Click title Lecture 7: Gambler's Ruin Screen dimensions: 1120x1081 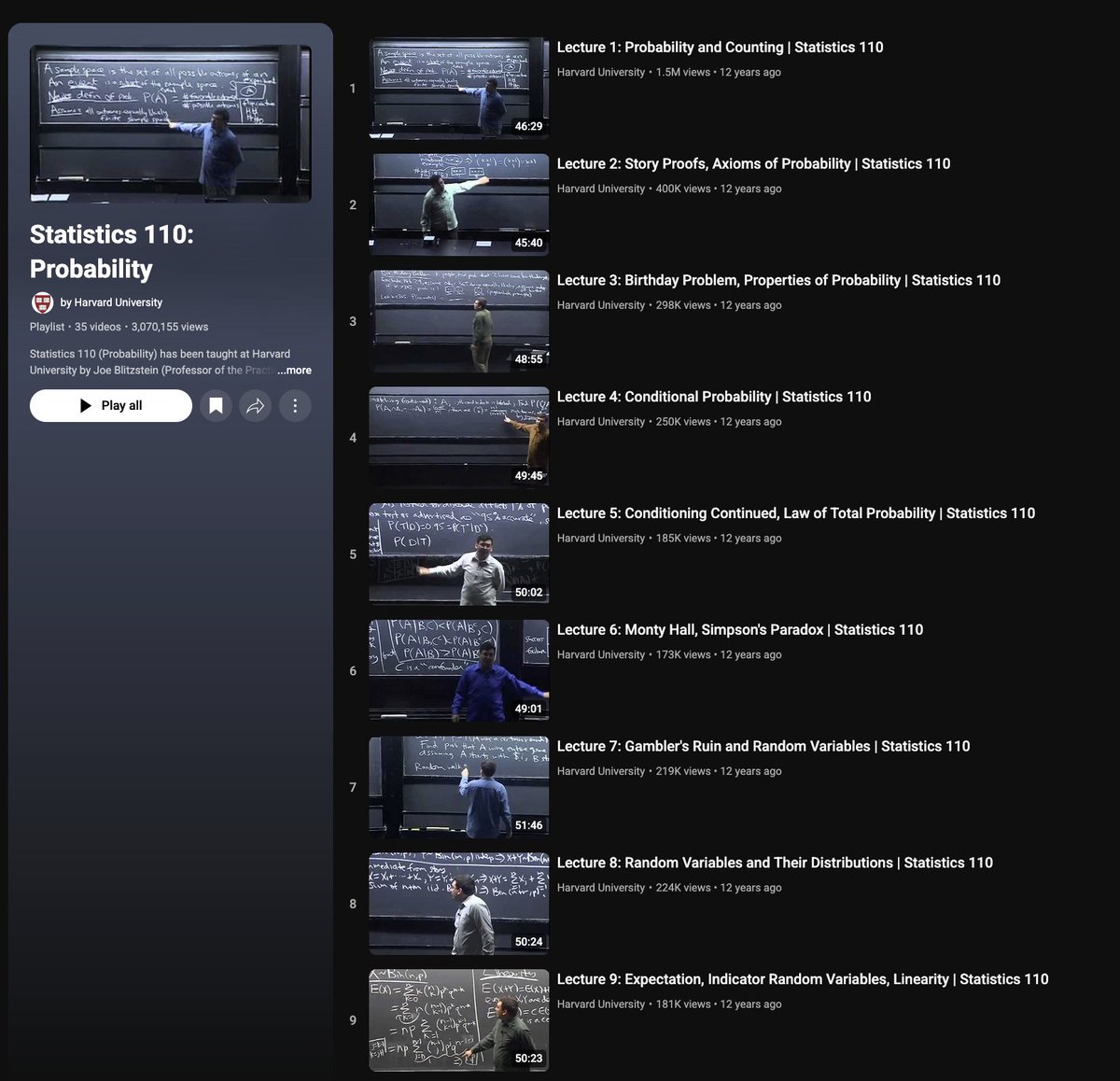[x=763, y=746]
